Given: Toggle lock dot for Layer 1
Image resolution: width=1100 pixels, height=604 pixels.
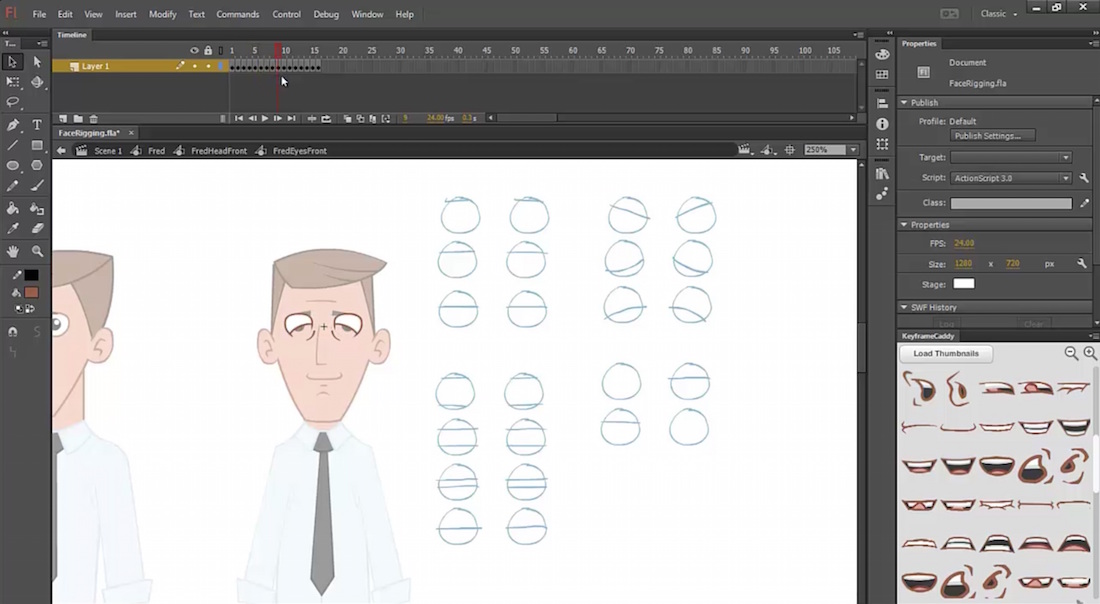Looking at the screenshot, I should point(208,66).
